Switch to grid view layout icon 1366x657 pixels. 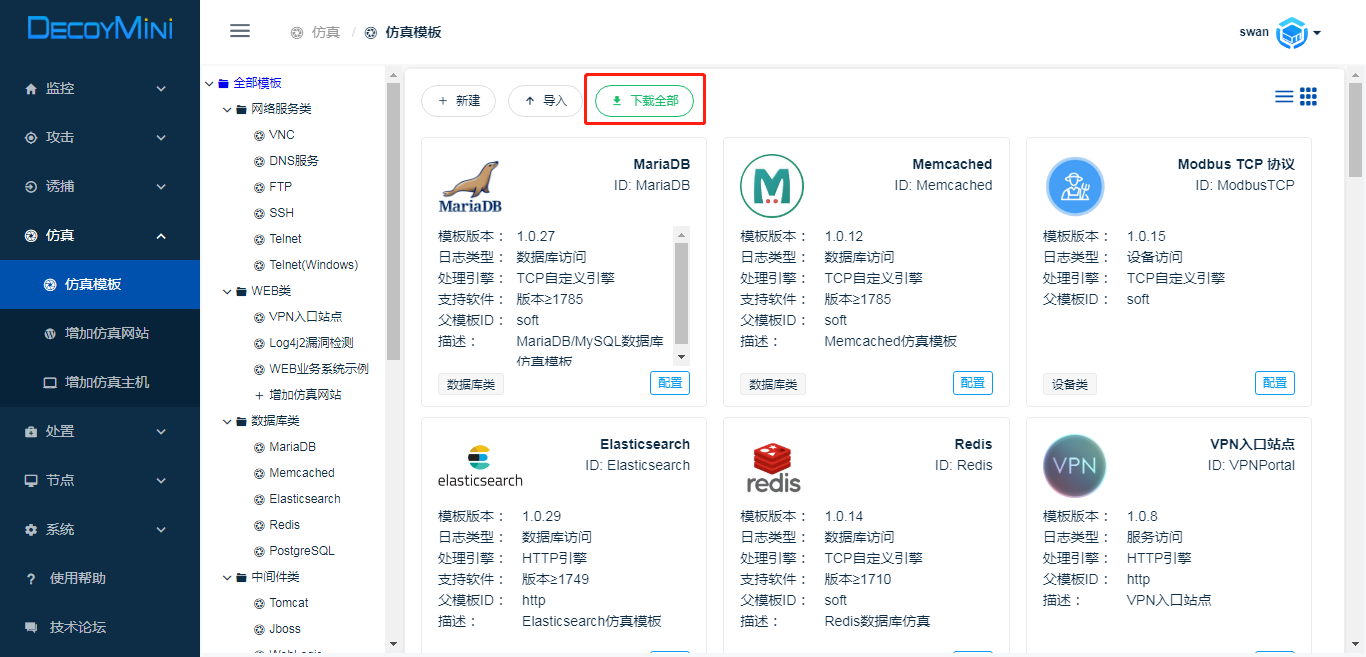pos(1308,97)
